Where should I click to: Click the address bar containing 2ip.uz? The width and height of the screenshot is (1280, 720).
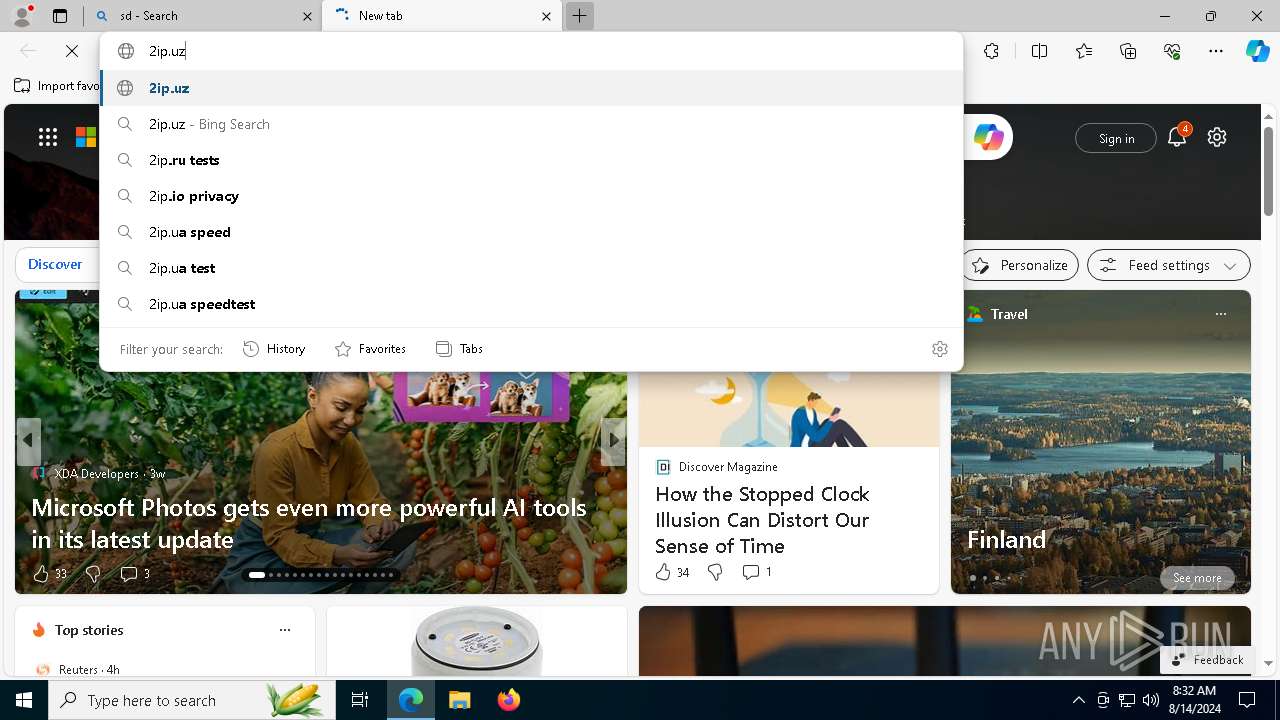pos(530,51)
